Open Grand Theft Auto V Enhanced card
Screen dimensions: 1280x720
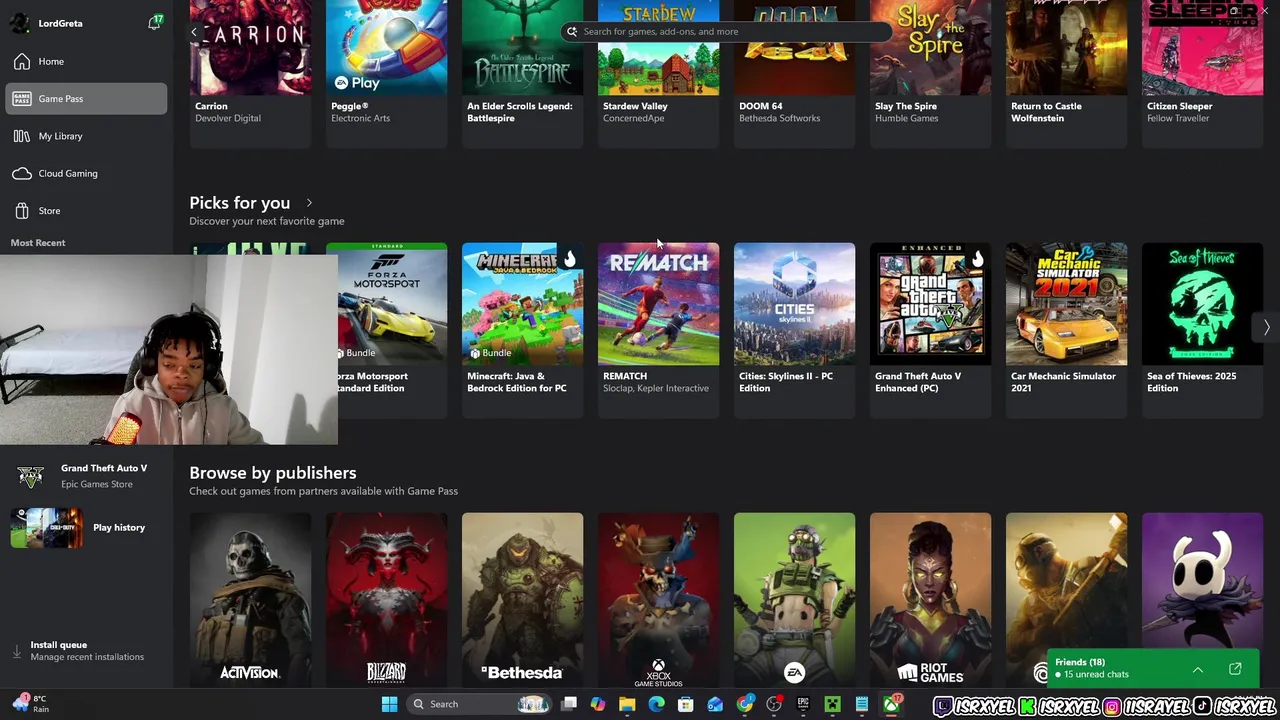click(930, 328)
